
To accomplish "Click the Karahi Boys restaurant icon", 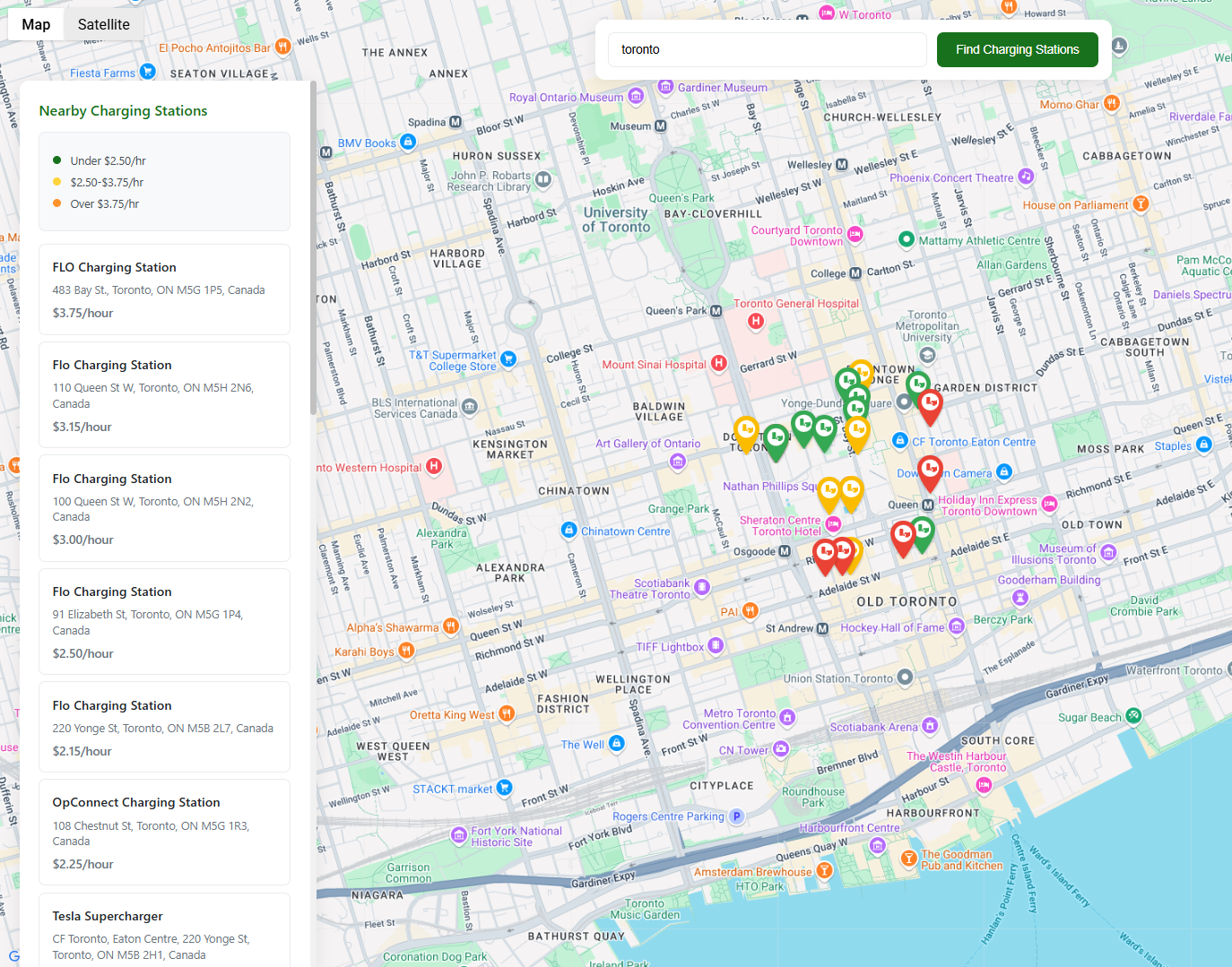I will pos(406,650).
